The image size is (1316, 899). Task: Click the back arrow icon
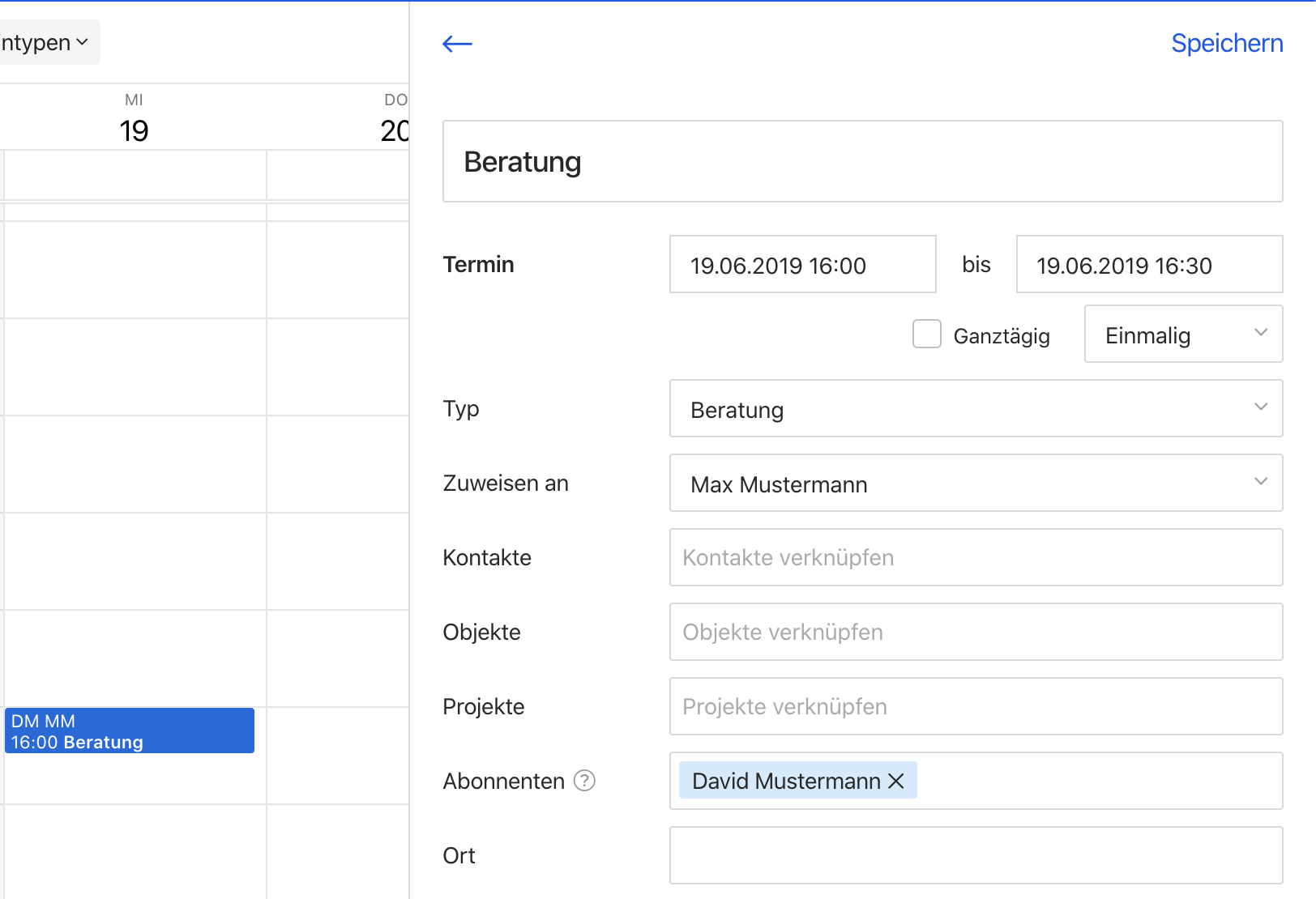click(457, 44)
